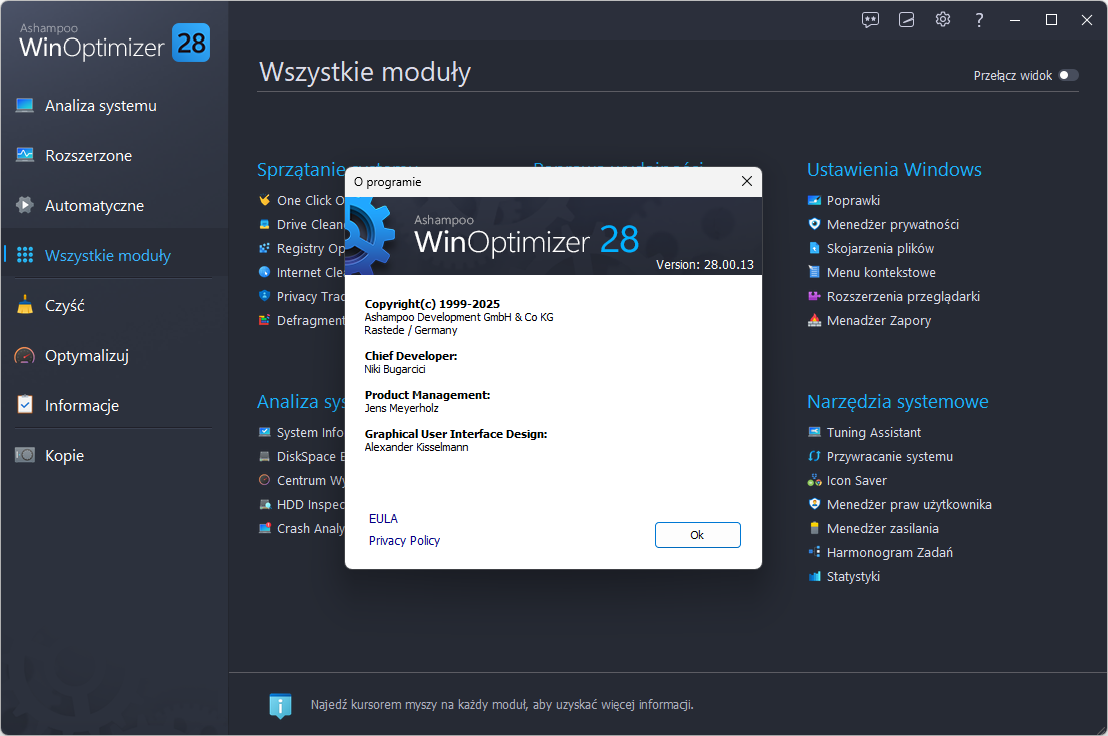Image resolution: width=1108 pixels, height=736 pixels.
Task: Click the Wszystkie moduły grid icon
Action: pyautogui.click(x=25, y=255)
